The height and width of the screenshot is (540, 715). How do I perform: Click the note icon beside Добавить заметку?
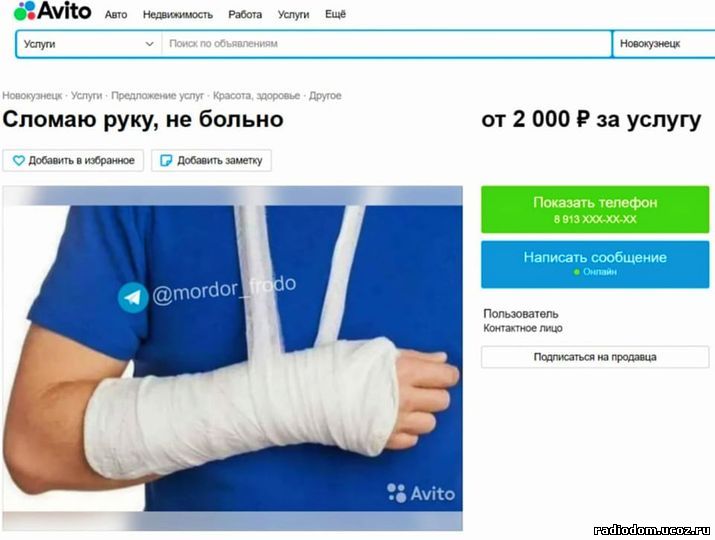tap(166, 161)
